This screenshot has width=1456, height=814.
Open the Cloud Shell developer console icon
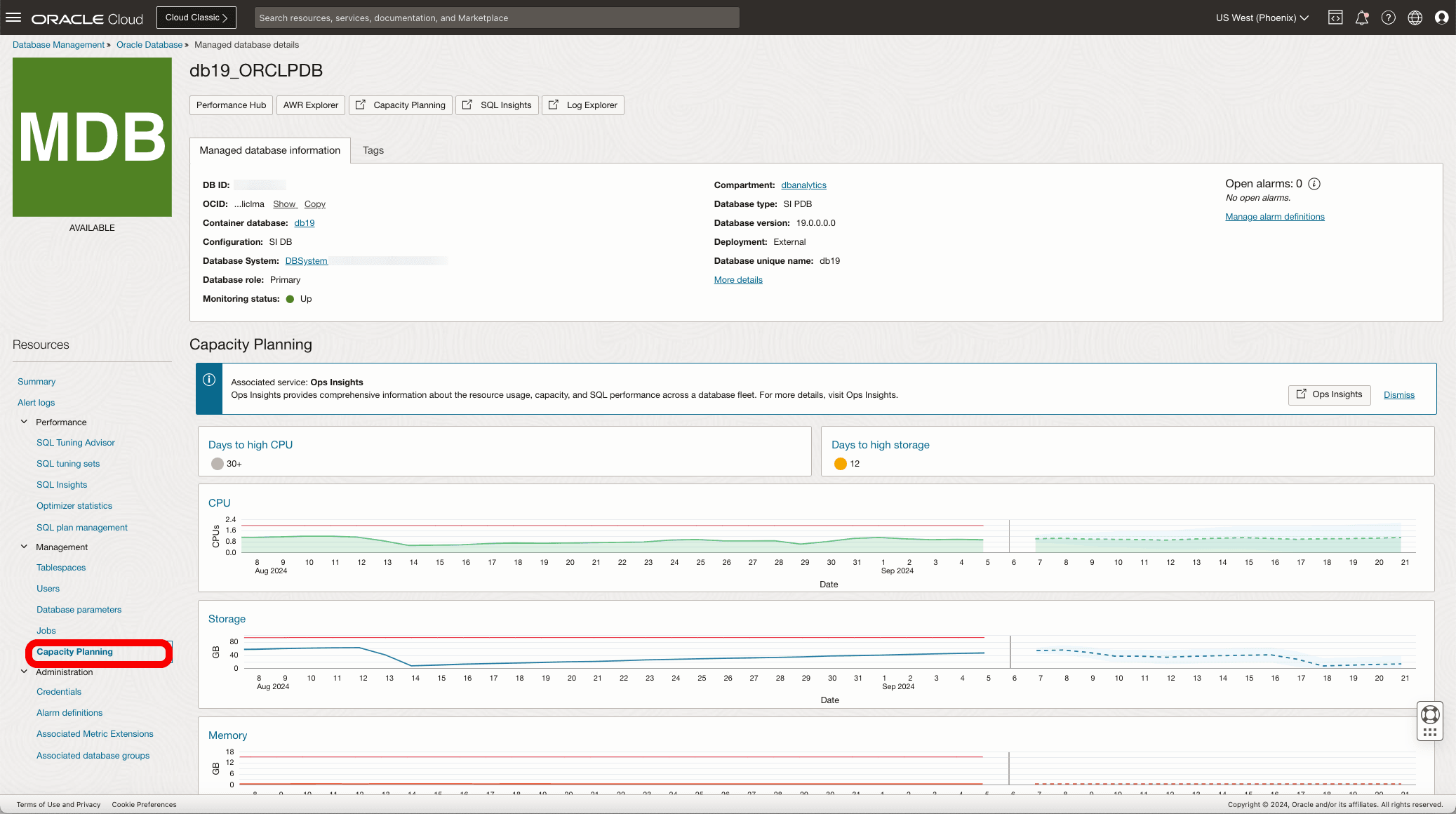point(1335,18)
